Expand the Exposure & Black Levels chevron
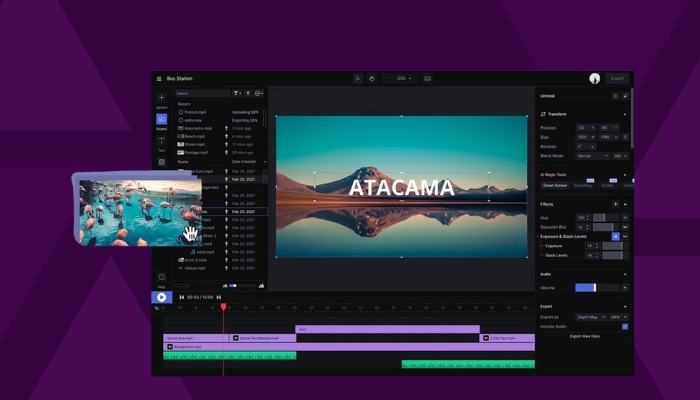Screen dimensions: 700x400 625,236
